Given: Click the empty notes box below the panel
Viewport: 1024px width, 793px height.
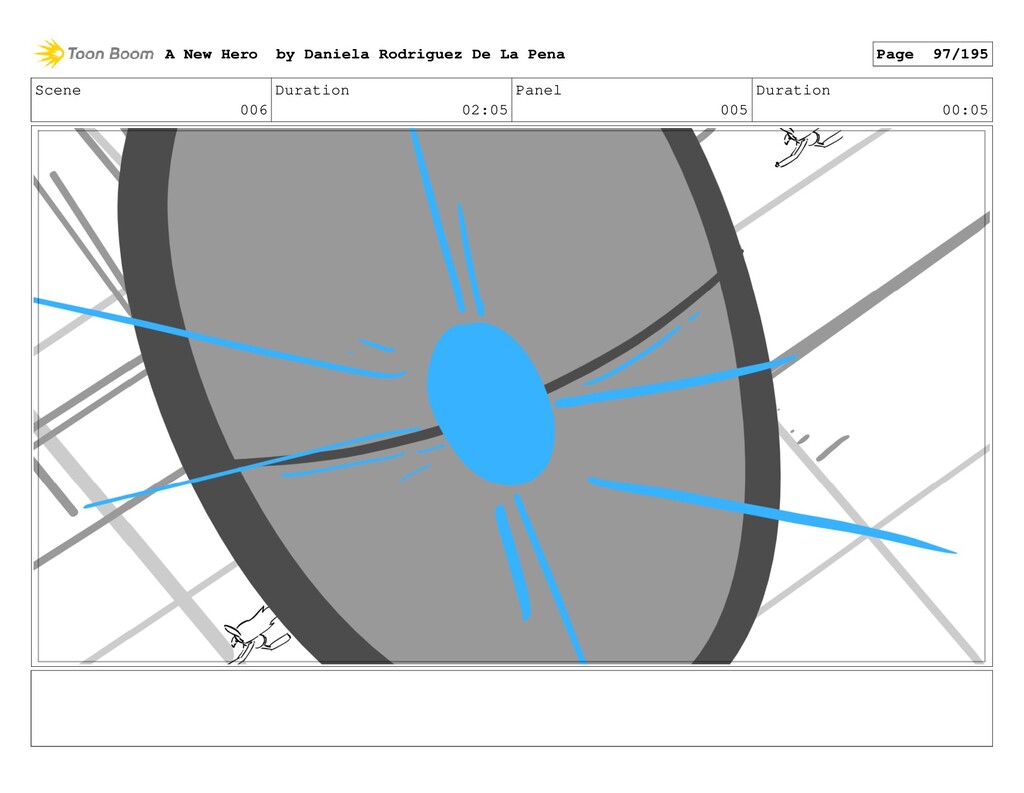Looking at the screenshot, I should [x=511, y=708].
